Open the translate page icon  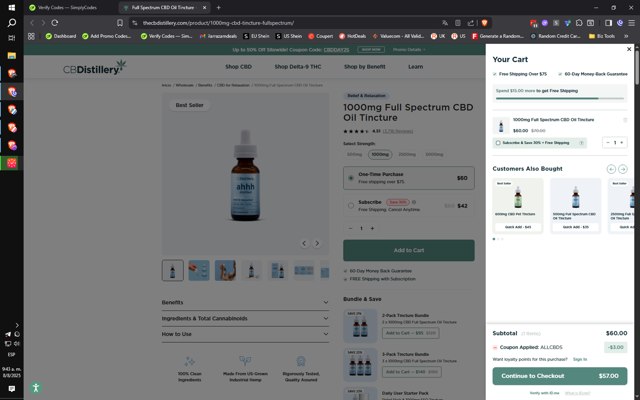tap(444, 23)
